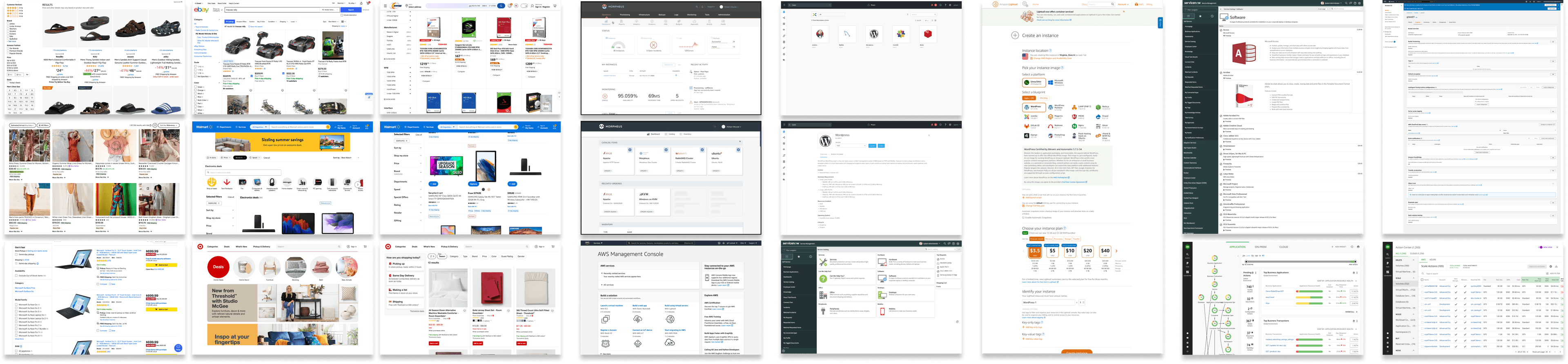Click the eBay logo in the eBay window

pos(201,10)
